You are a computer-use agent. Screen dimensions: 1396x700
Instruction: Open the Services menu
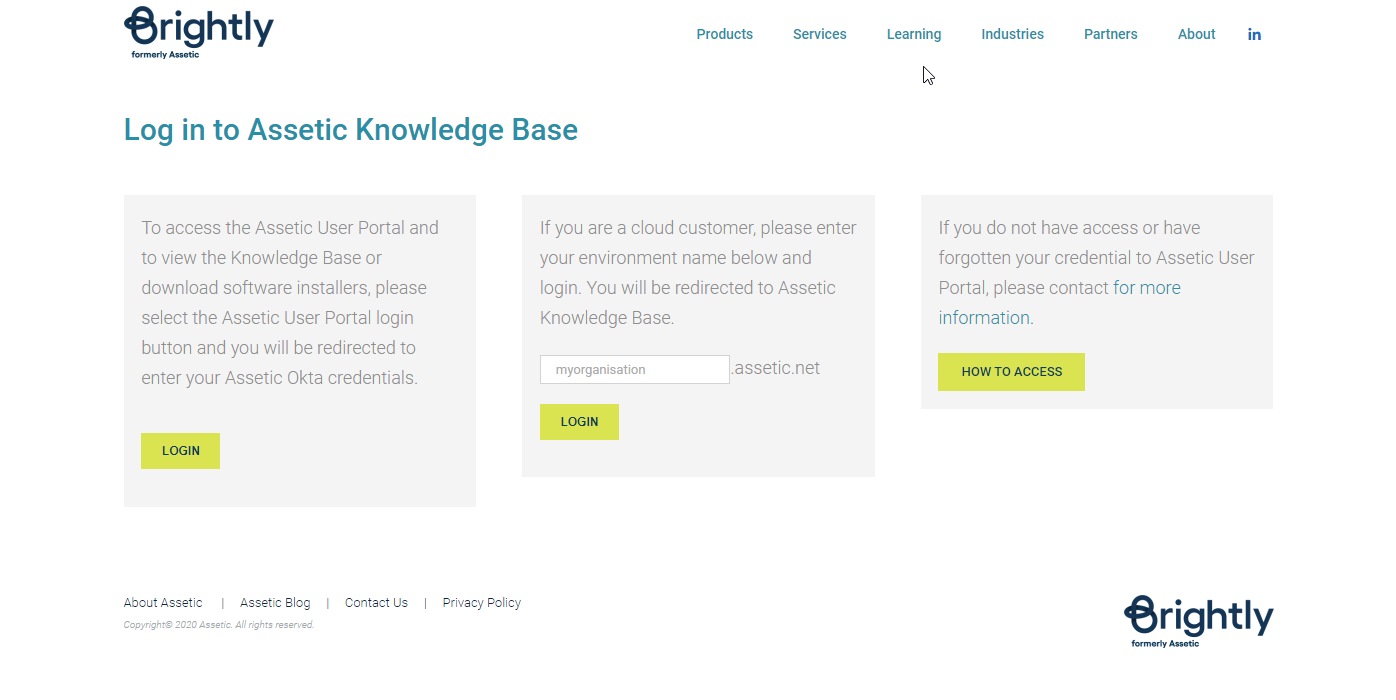coord(819,34)
